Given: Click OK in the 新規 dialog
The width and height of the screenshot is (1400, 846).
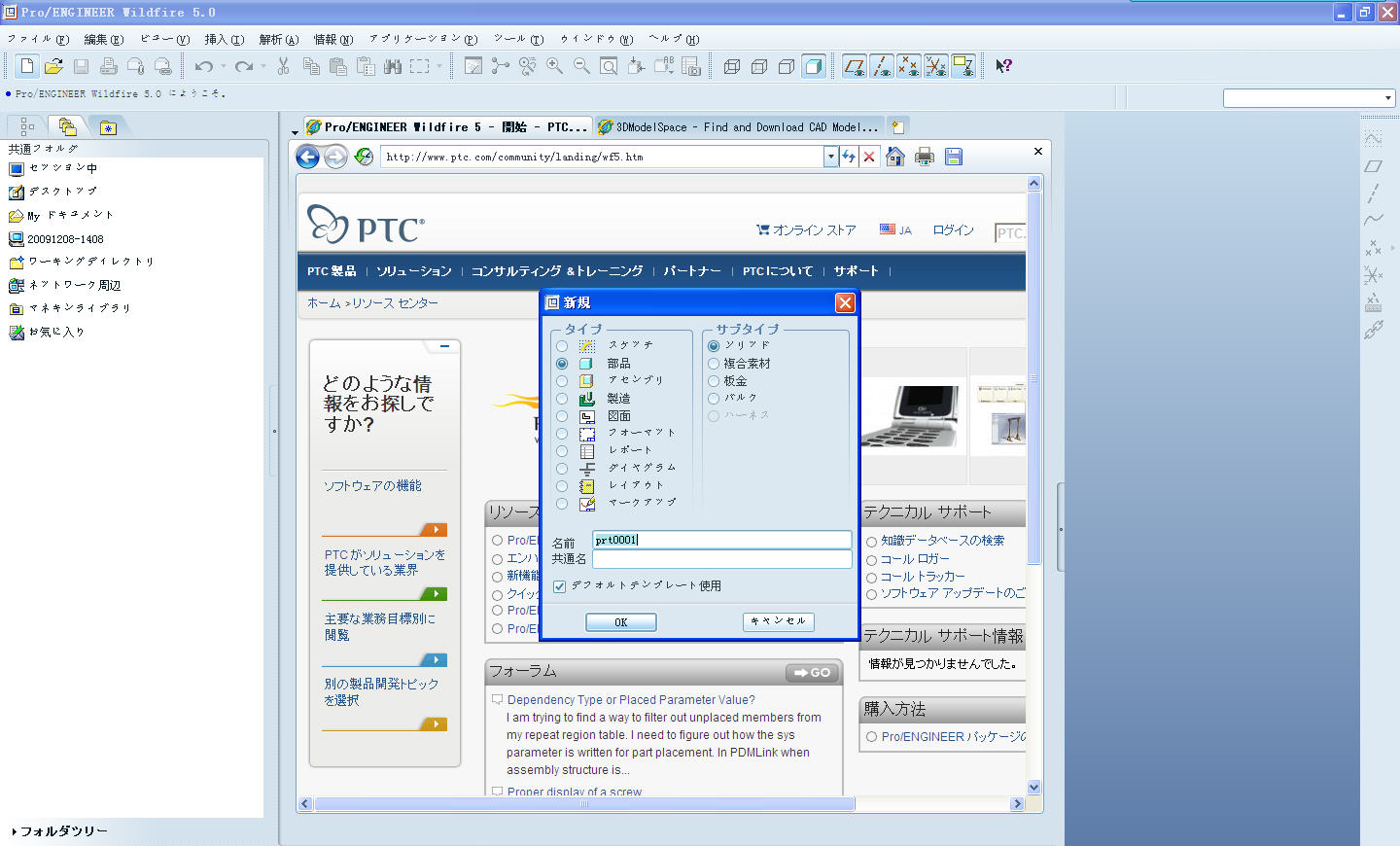Looking at the screenshot, I should point(621,622).
